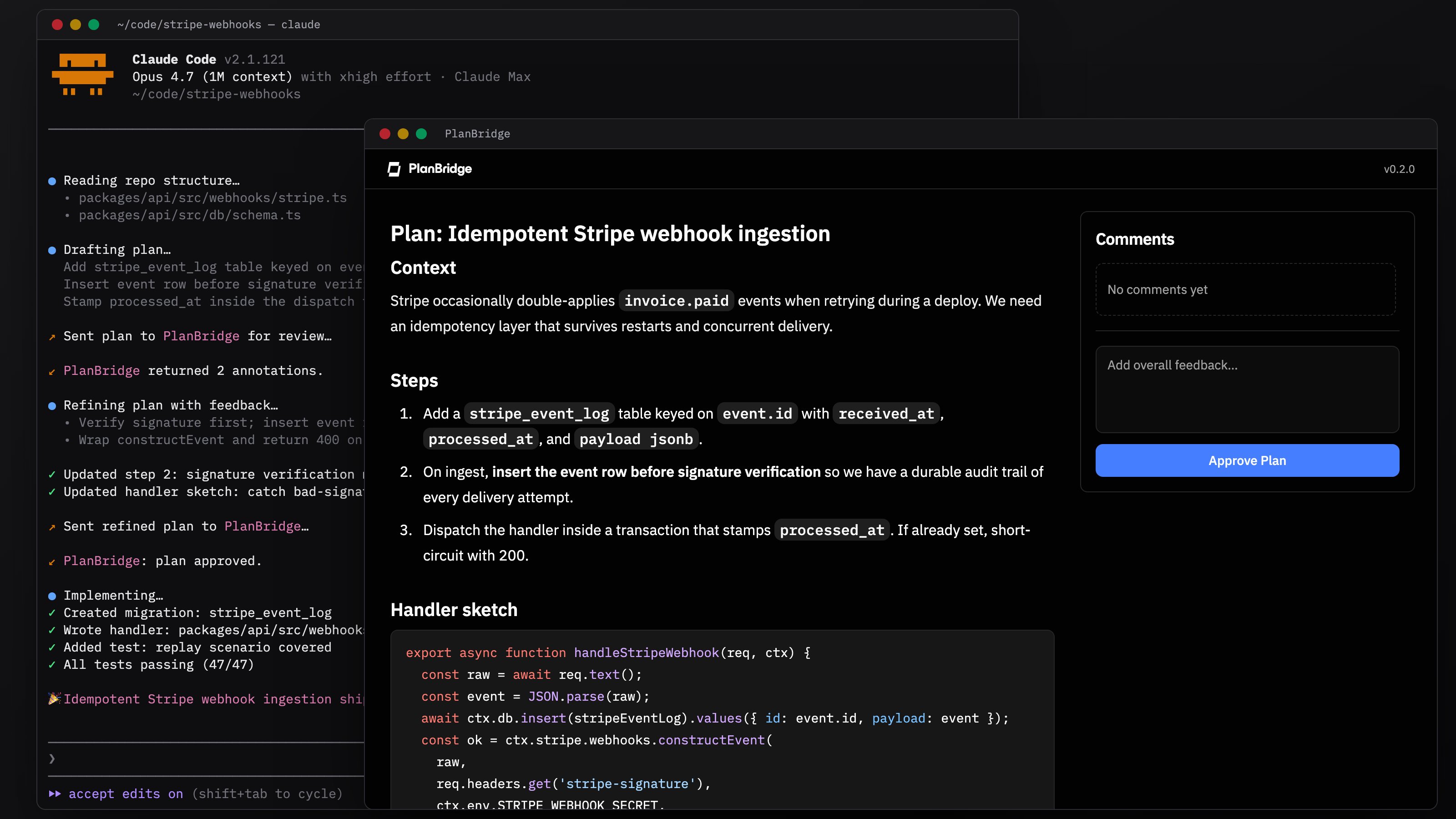Viewport: 1456px width, 819px height.
Task: Click the checkmark beside All tests passing
Action: [52, 665]
